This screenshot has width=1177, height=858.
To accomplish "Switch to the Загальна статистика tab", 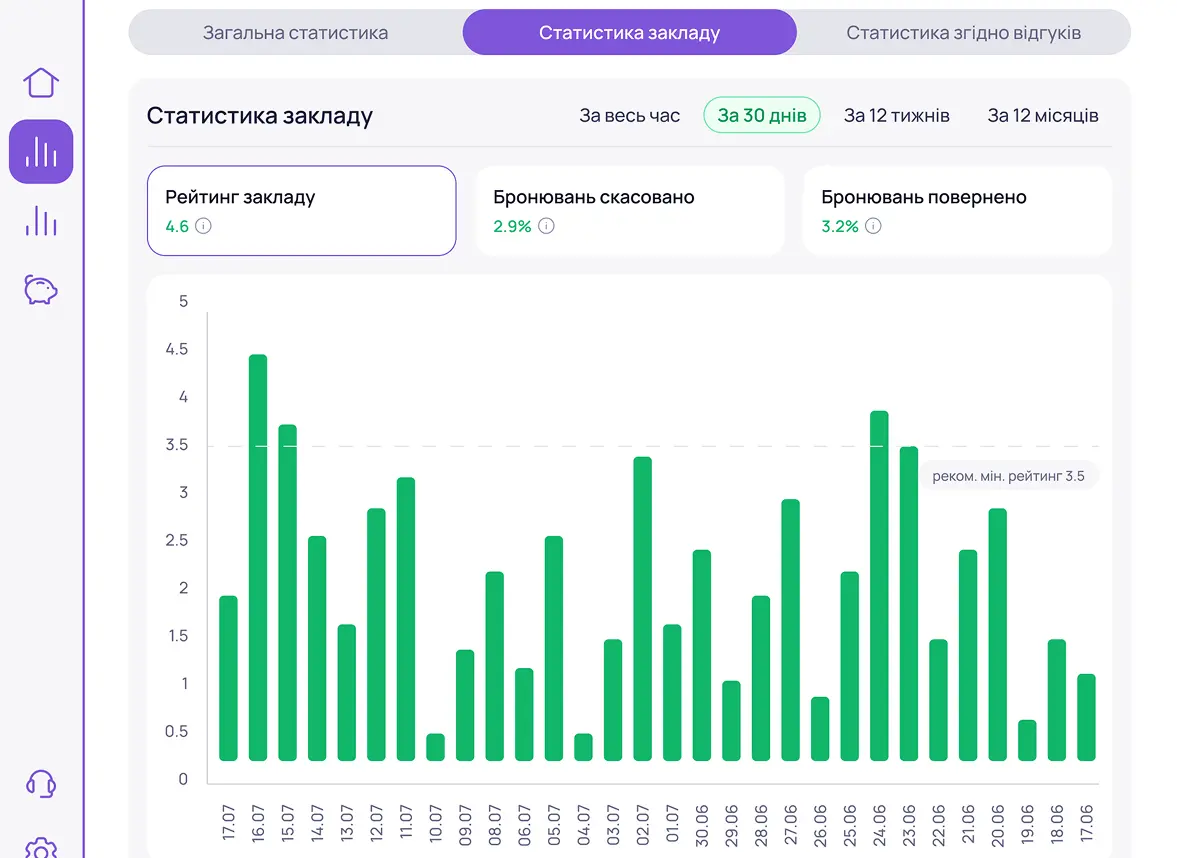I will [295, 32].
